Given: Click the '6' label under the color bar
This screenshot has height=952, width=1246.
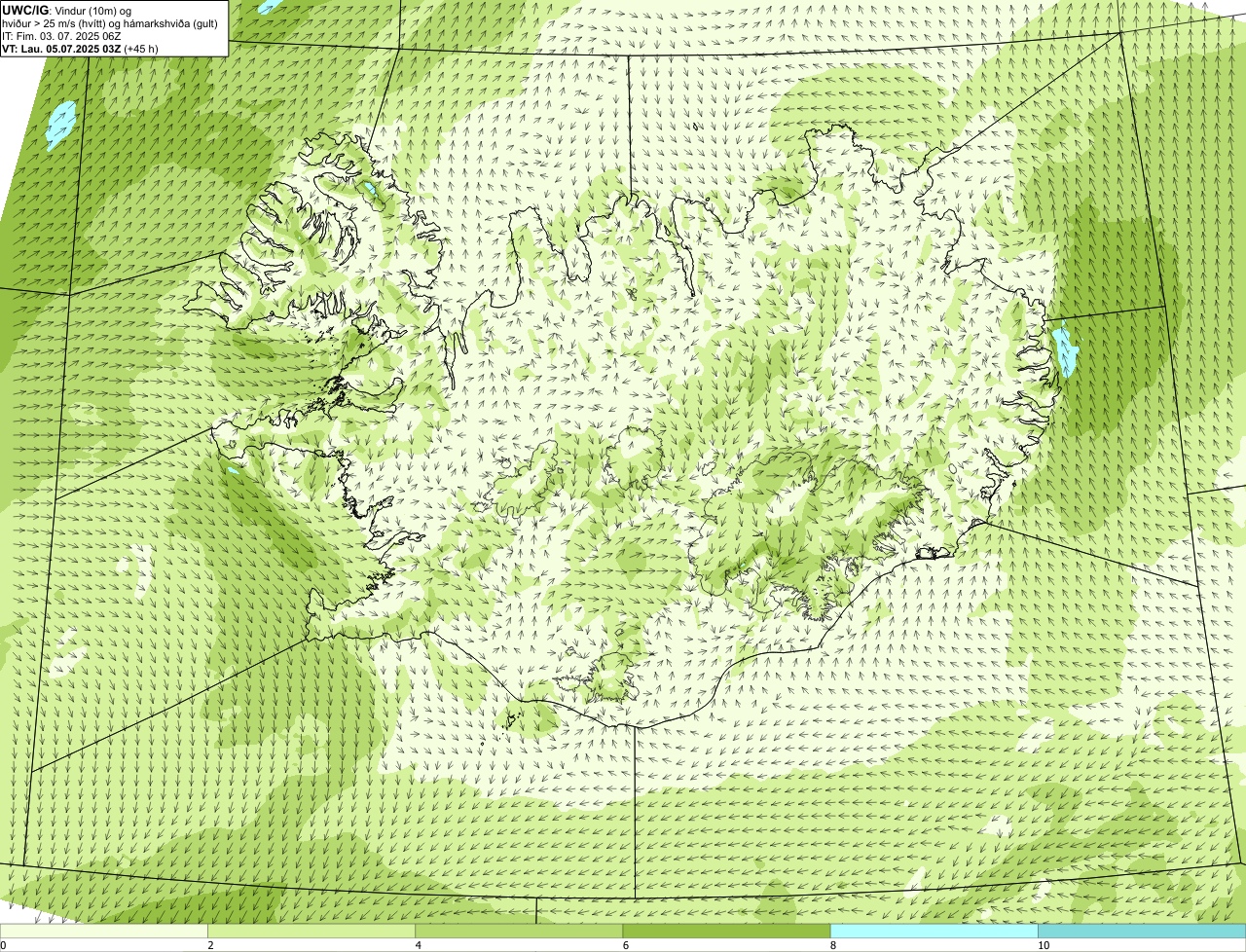Looking at the screenshot, I should pos(625,945).
